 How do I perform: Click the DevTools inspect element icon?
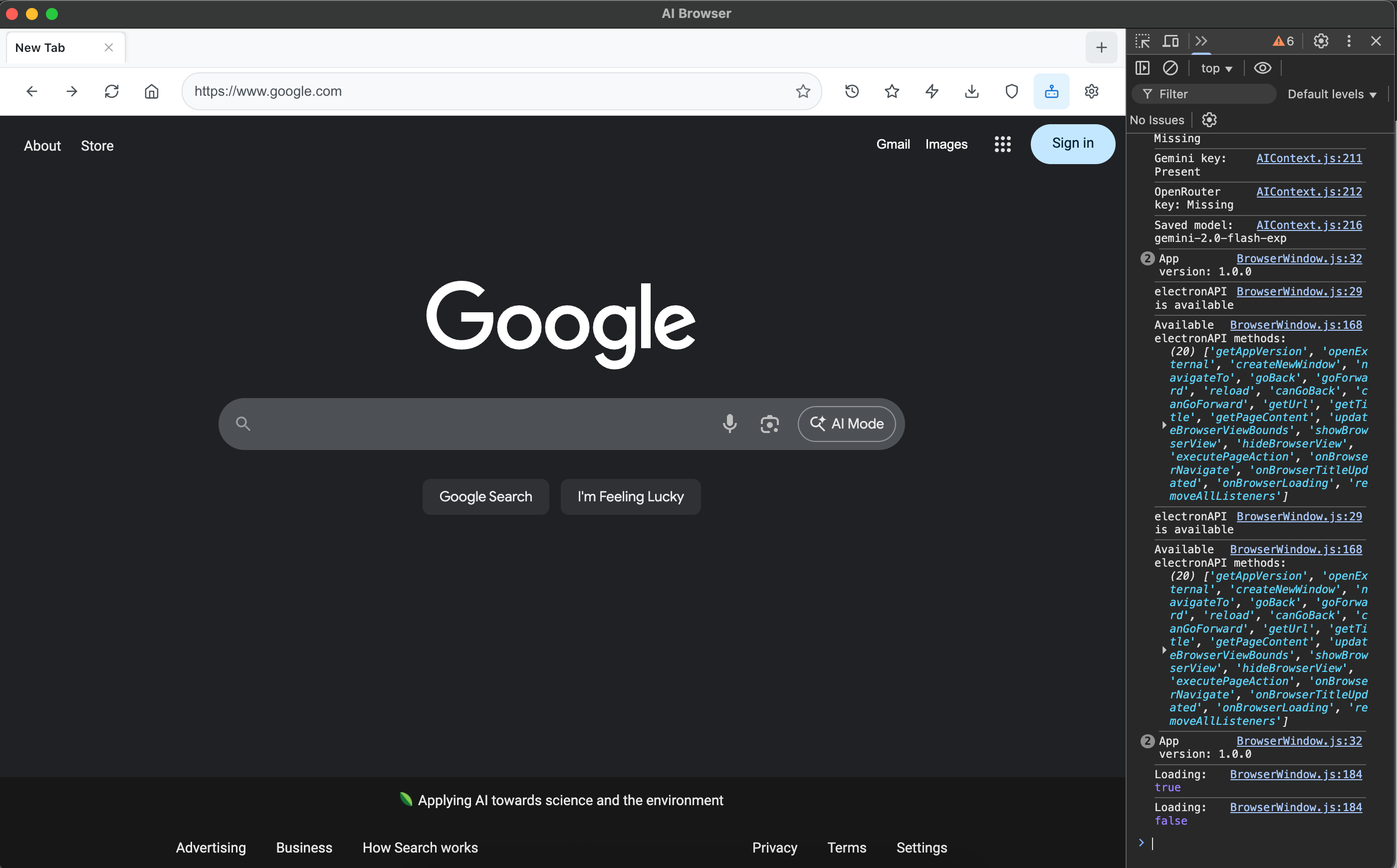pyautogui.click(x=1142, y=41)
